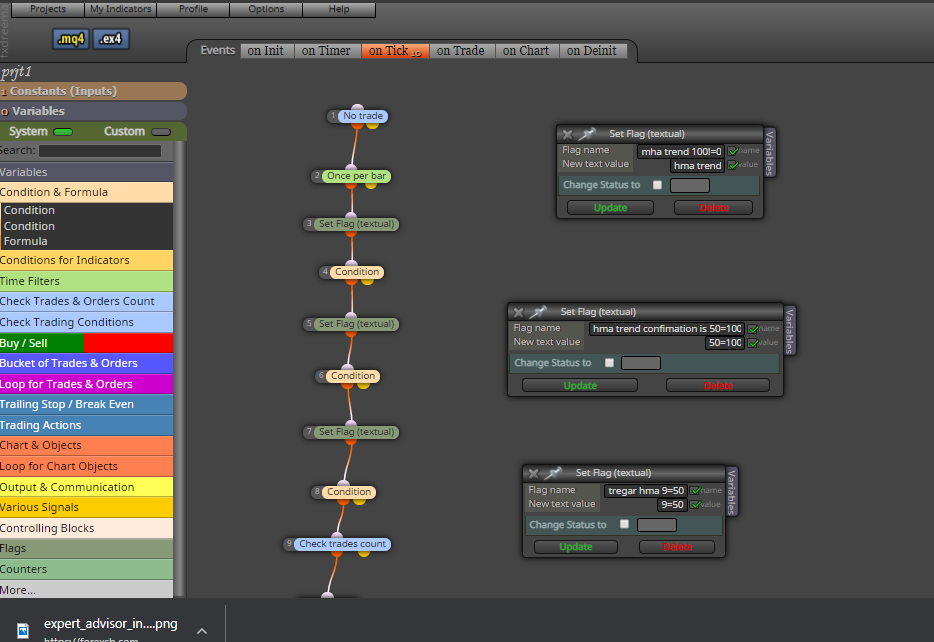This screenshot has width=934, height=642.
Task: Expand the Time Filters category
Action: pos(86,281)
